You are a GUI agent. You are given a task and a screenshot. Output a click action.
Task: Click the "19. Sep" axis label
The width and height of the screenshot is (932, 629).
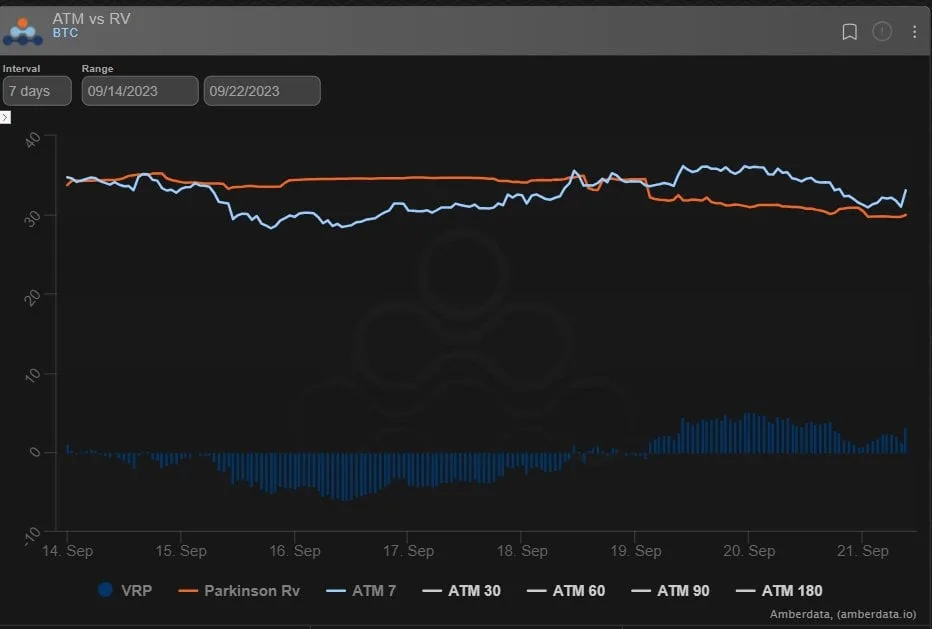[635, 551]
